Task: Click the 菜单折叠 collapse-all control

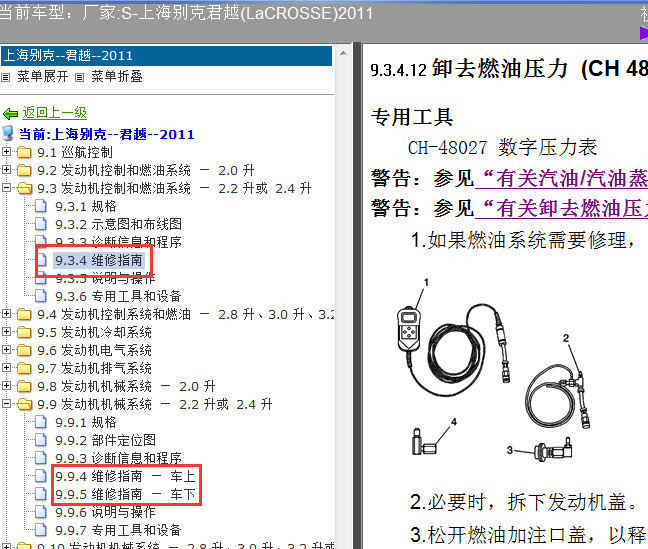Action: click(117, 76)
